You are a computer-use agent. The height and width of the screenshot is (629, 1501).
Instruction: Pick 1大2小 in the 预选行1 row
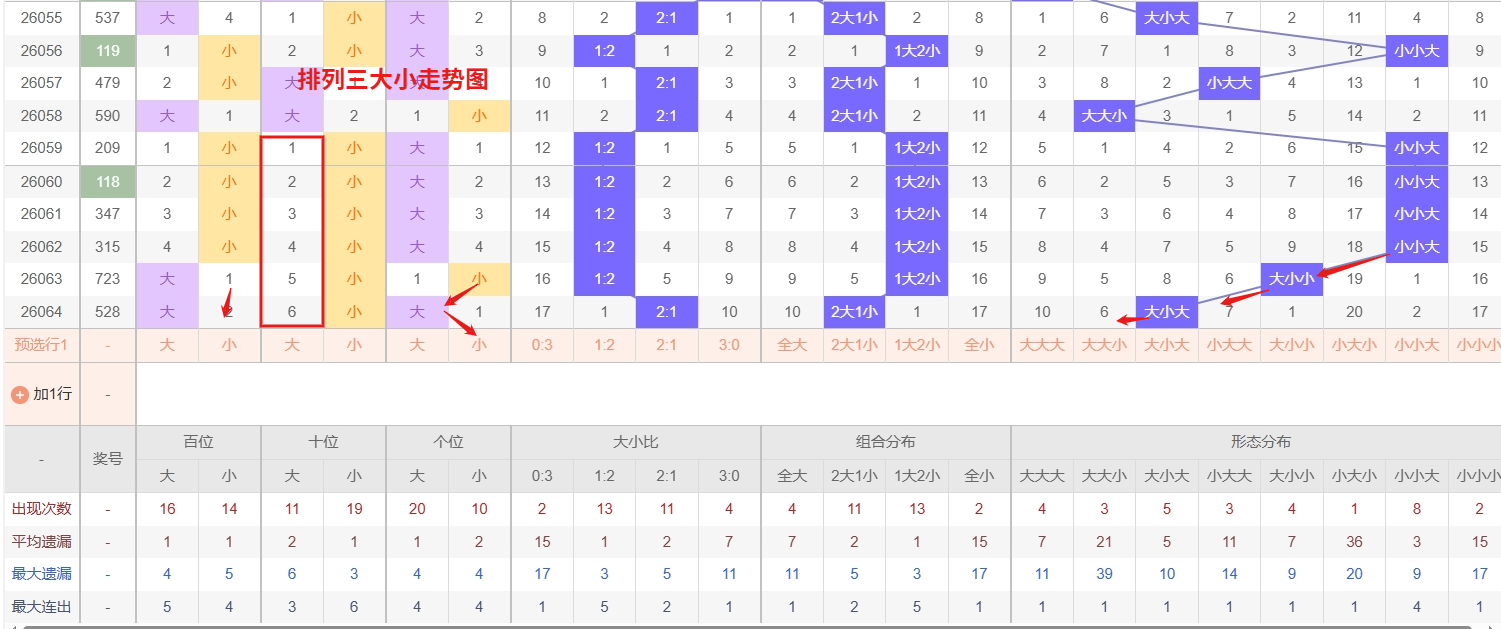916,345
